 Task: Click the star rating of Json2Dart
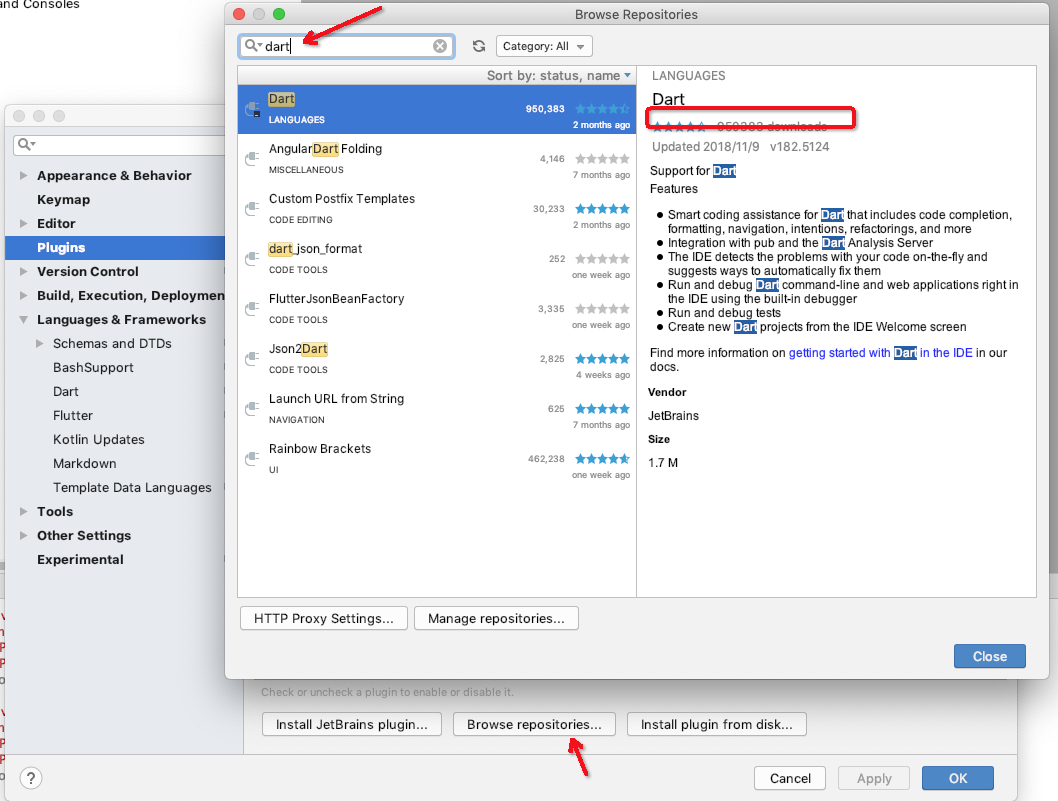602,358
